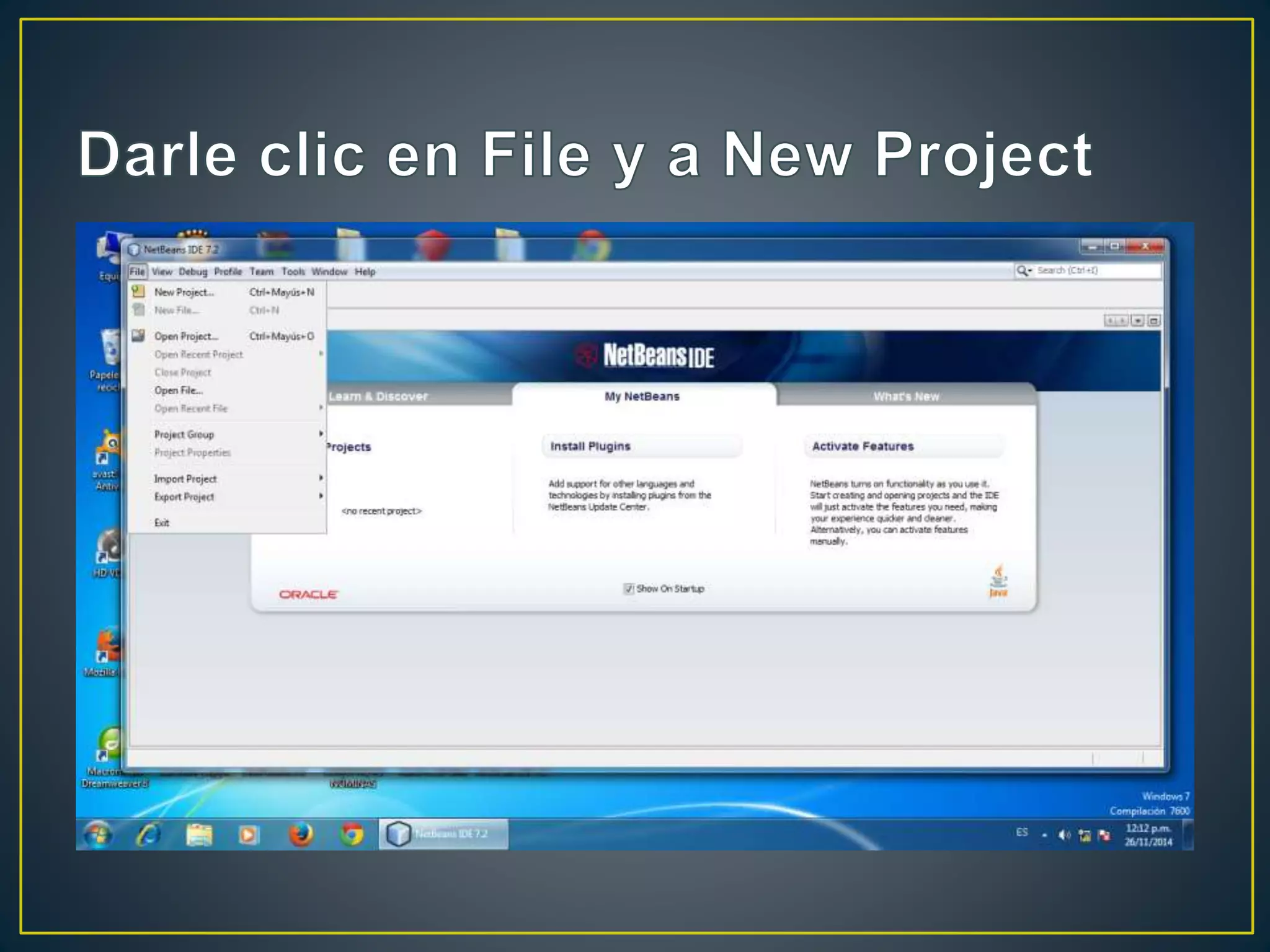This screenshot has width=1270, height=952.
Task: Switch to the What's New tab
Action: (906, 396)
